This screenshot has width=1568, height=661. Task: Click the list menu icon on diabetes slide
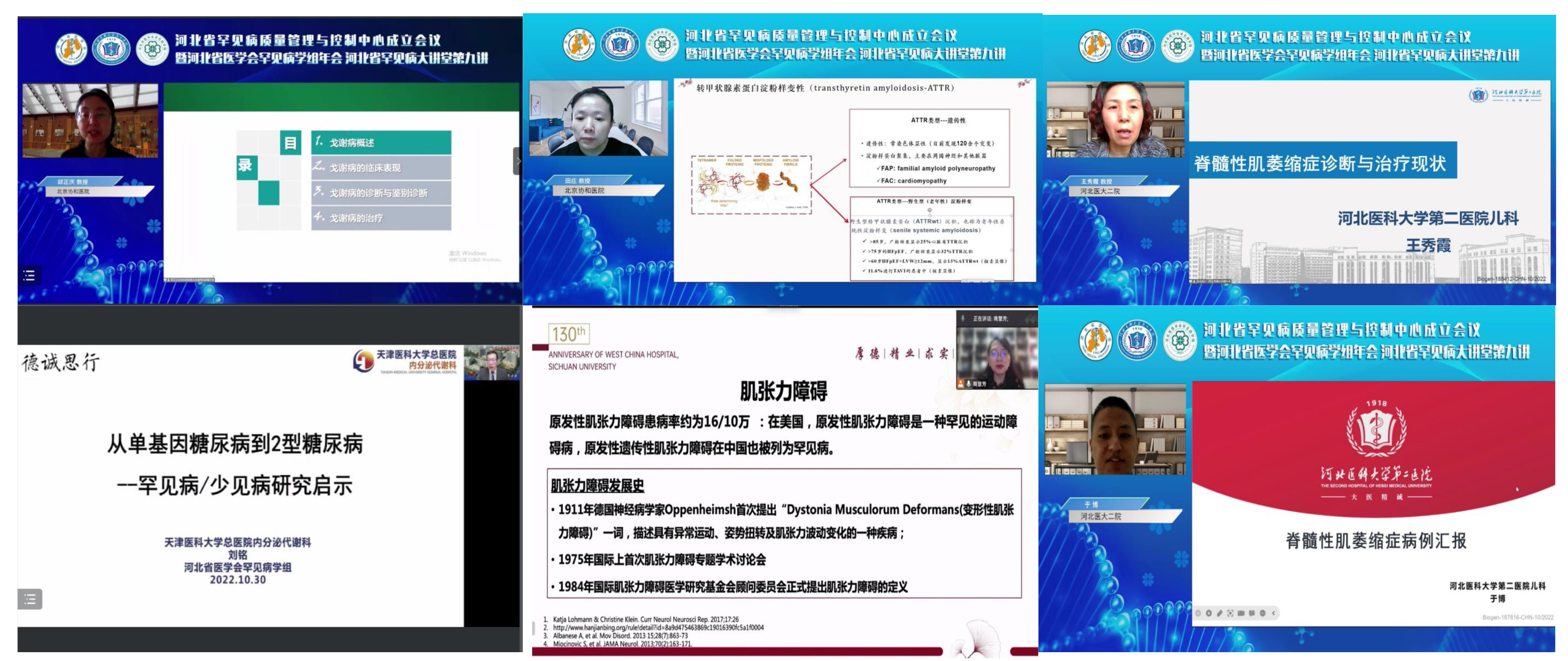pyautogui.click(x=30, y=599)
